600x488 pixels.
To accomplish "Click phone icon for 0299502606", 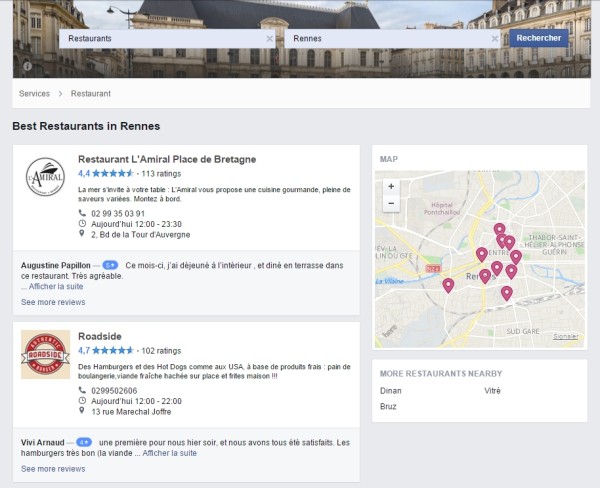I will [82, 390].
